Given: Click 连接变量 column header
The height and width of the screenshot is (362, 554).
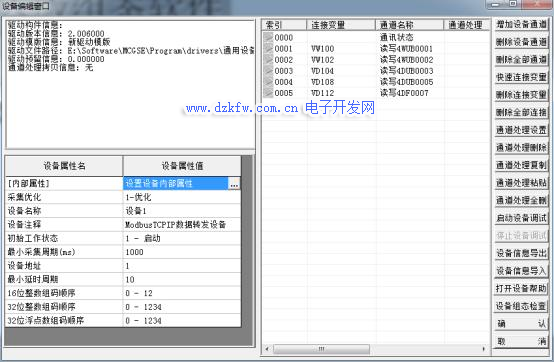Looking at the screenshot, I should pyautogui.click(x=341, y=25).
